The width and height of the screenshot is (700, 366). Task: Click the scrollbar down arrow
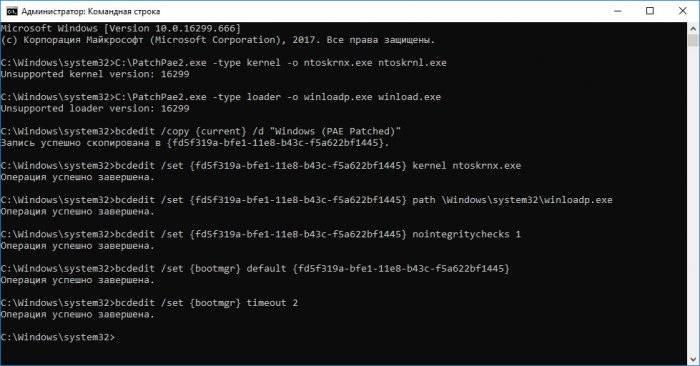(693, 358)
